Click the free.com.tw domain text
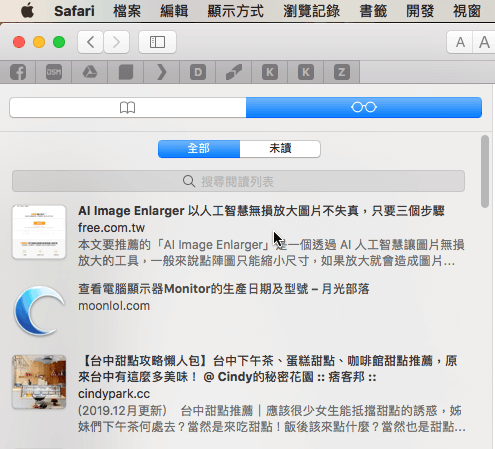The width and height of the screenshot is (495, 449). coord(111,228)
